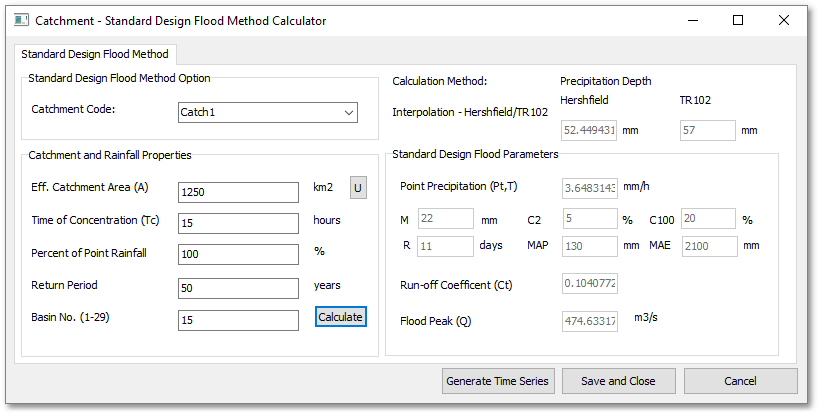Click the Basin No. input field

point(238,321)
